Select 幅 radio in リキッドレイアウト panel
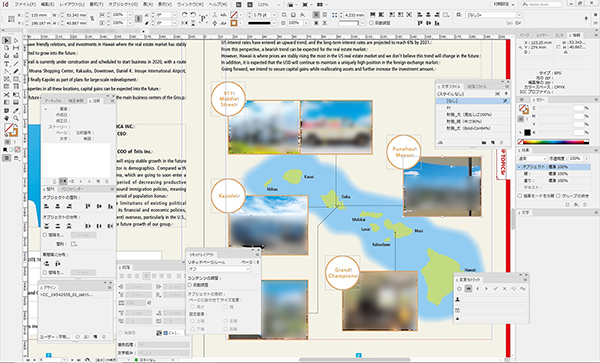The height and width of the screenshot is (363, 600). point(226,307)
